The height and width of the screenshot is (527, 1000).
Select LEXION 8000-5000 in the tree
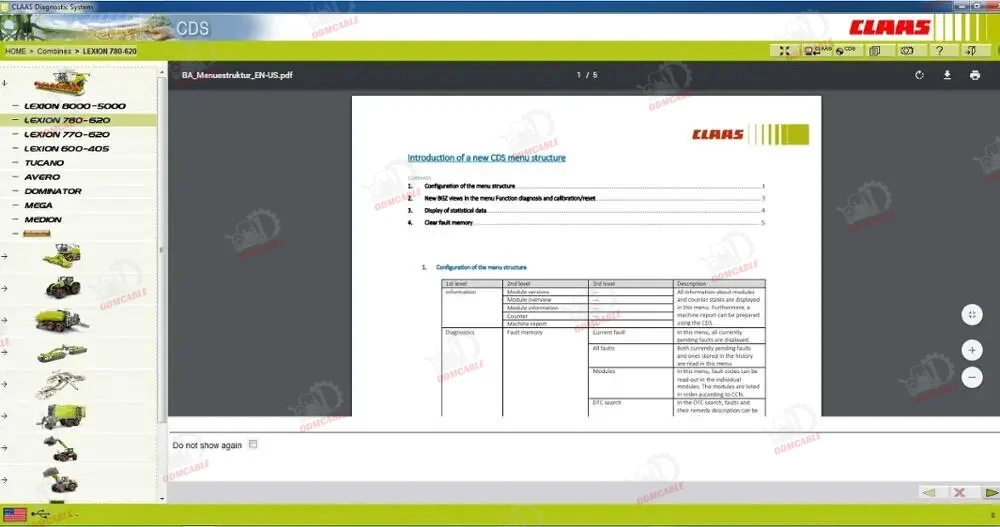[x=75, y=106]
